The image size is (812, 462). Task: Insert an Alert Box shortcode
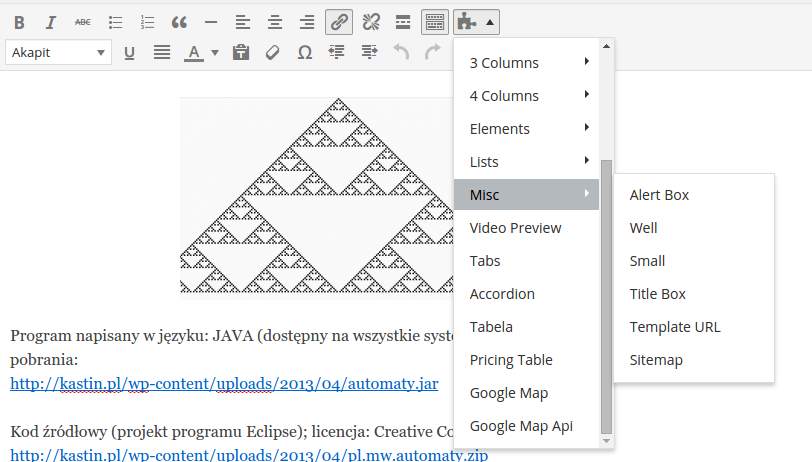(x=694, y=195)
